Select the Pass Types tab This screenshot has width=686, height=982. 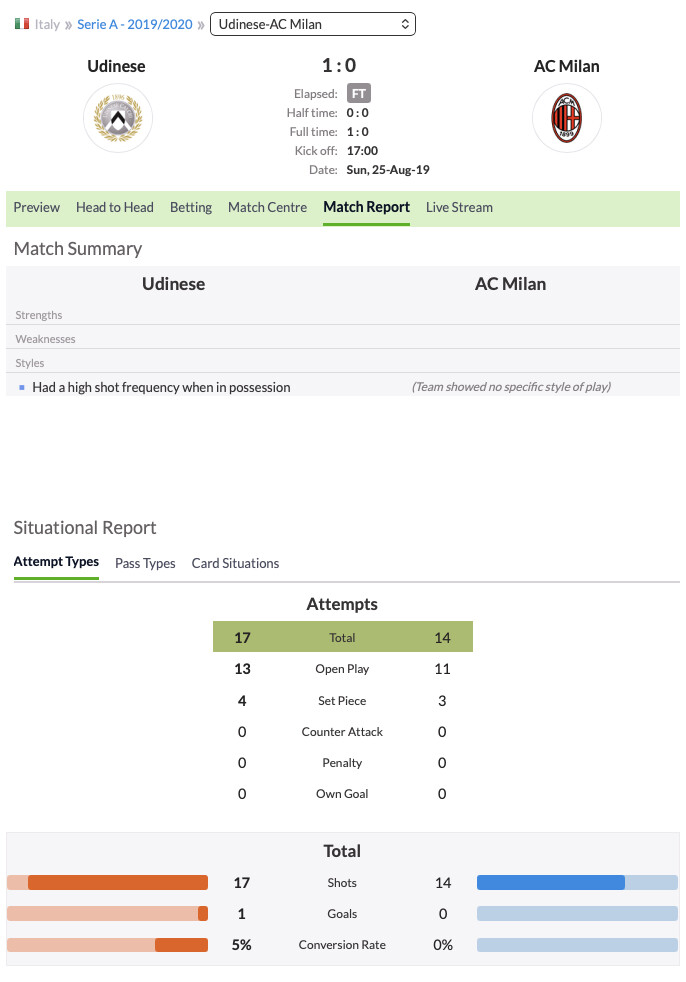(145, 563)
